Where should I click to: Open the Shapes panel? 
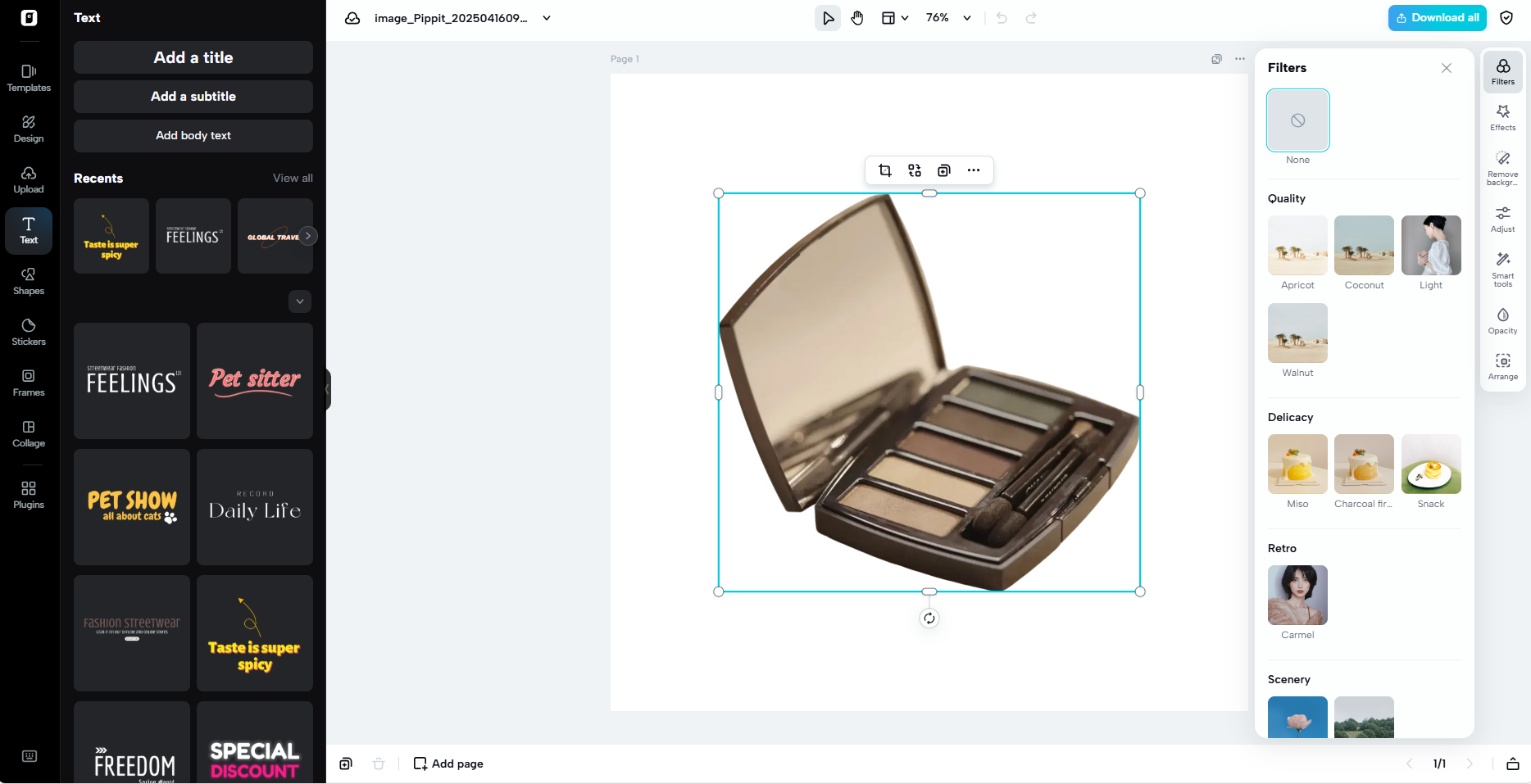coord(29,281)
